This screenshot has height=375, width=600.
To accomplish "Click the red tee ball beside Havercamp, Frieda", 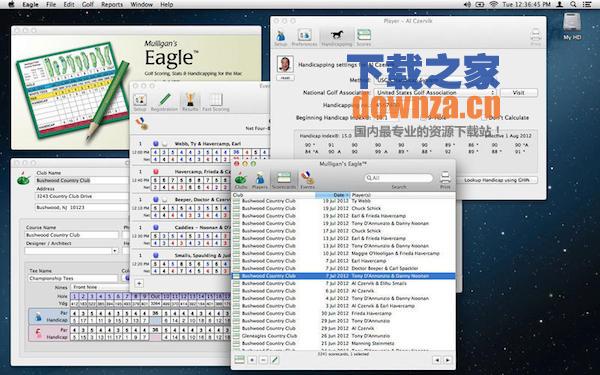I will coord(155,172).
